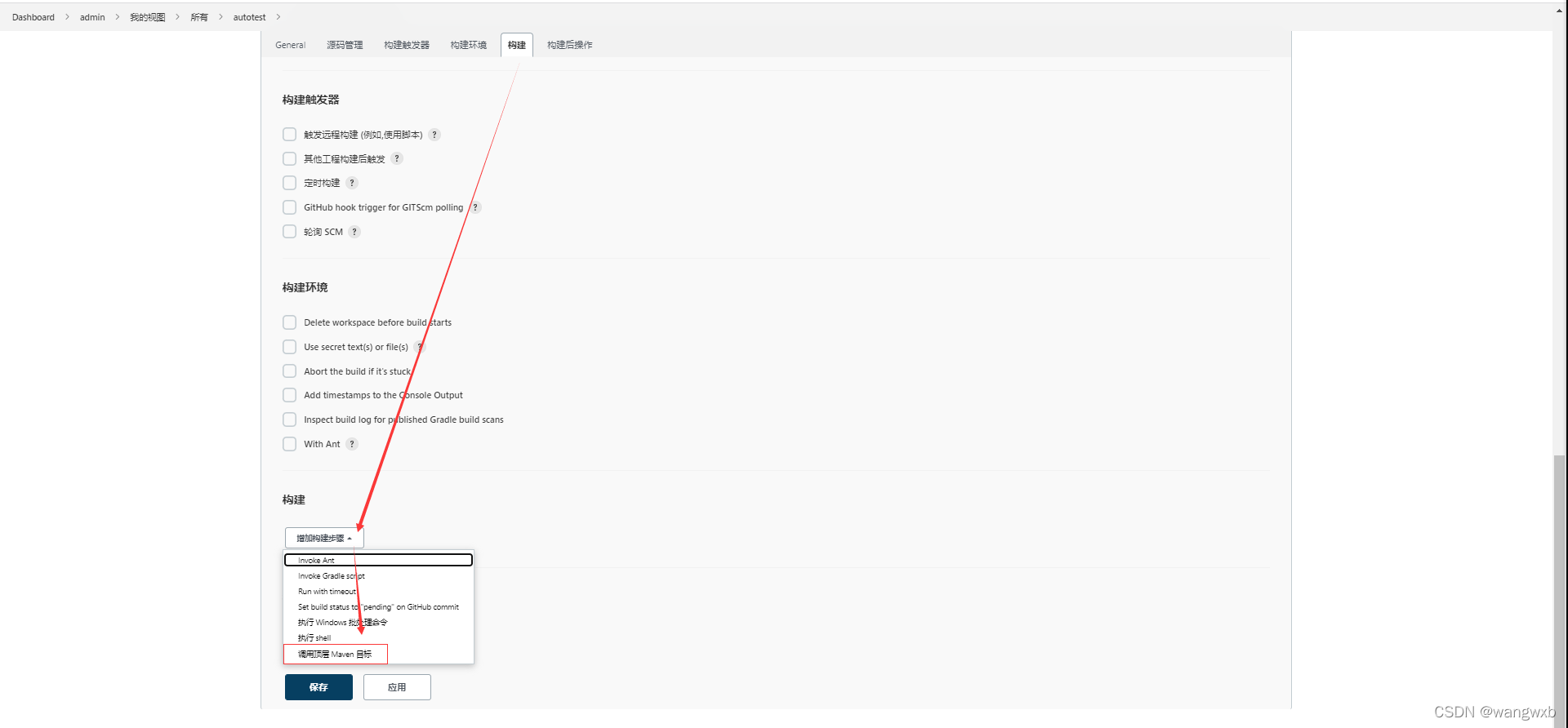Screen dimensions: 1568x728
Task: Tick Use secret text(s) or file(s)
Action: click(x=289, y=347)
